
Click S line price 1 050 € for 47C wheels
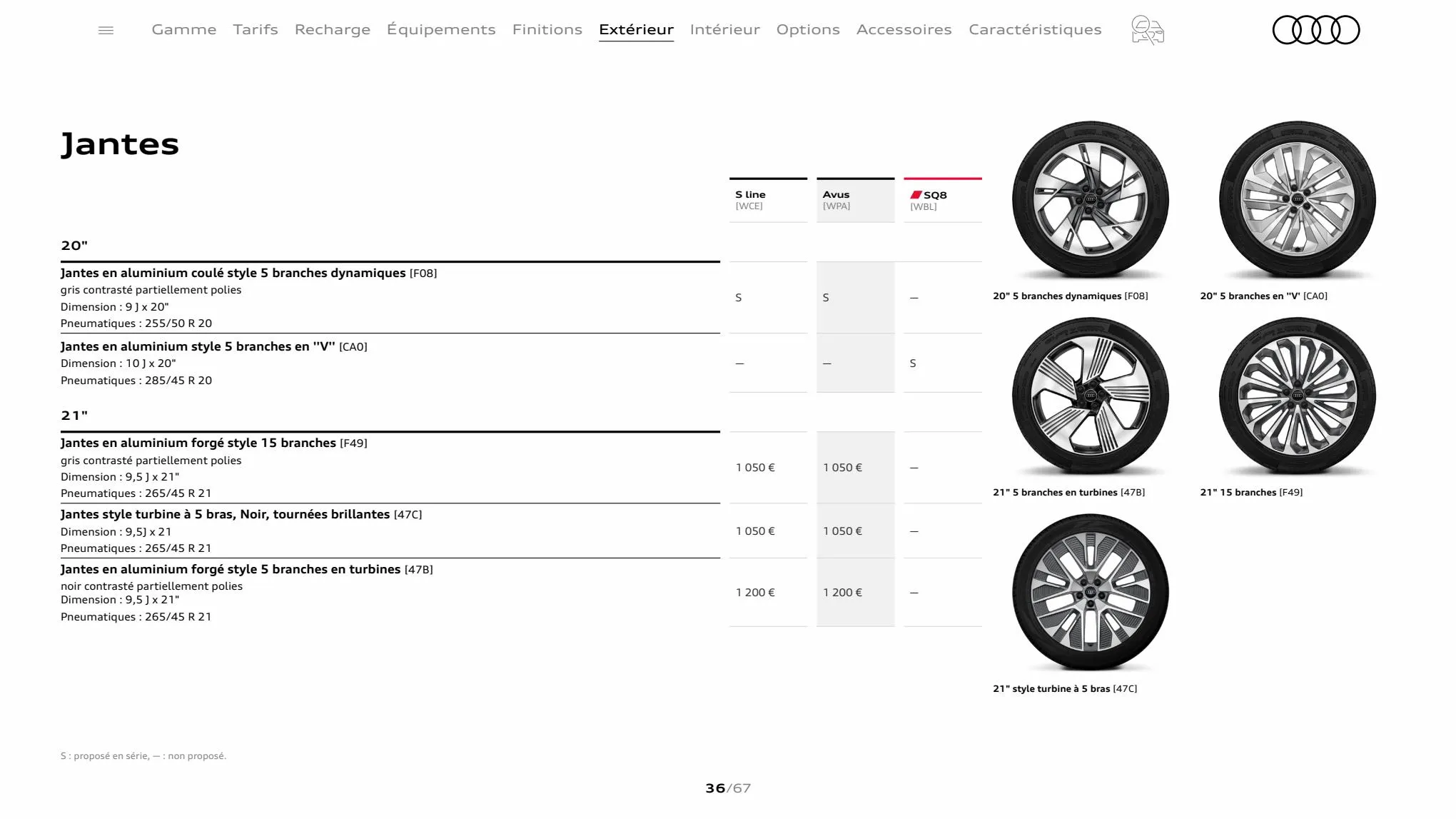click(755, 531)
